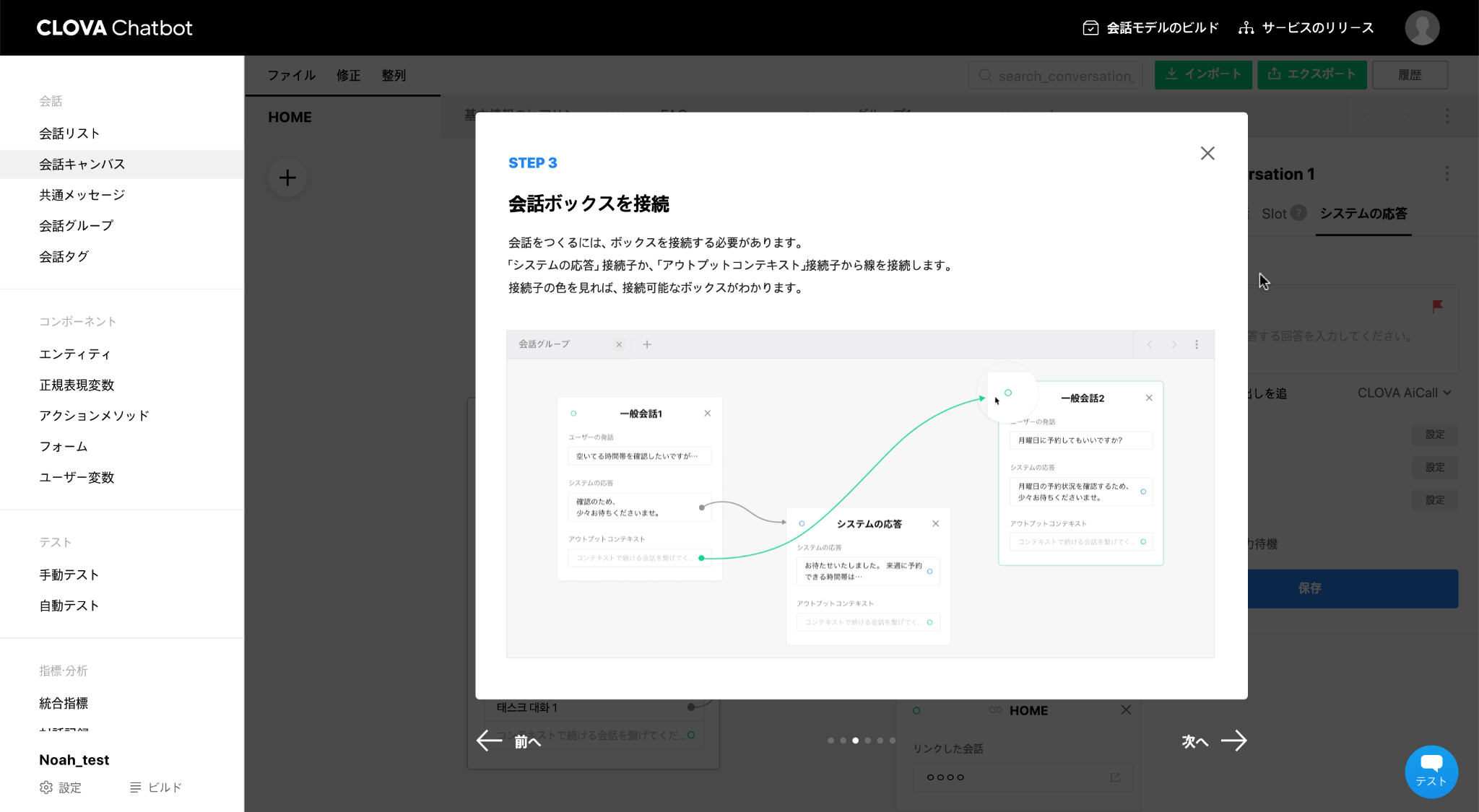This screenshot has height=812, width=1479.
Task: Click the エクスポート button
Action: point(1312,74)
